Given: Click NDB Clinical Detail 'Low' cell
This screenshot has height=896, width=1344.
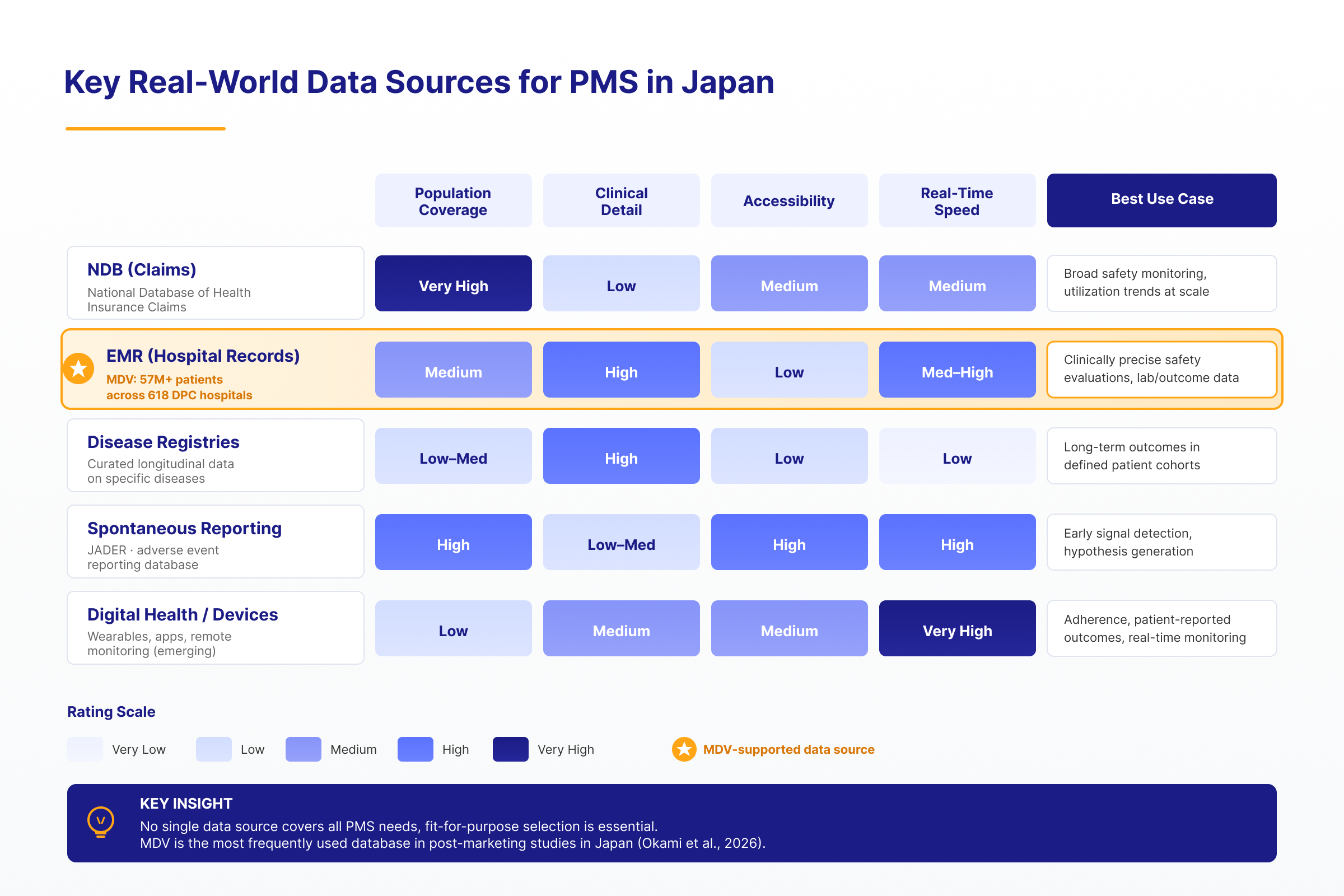Looking at the screenshot, I should pyautogui.click(x=621, y=283).
